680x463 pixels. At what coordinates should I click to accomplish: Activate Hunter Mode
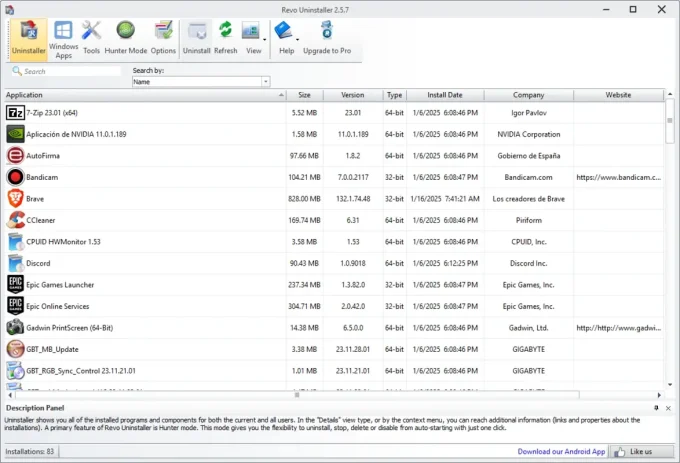pyautogui.click(x=126, y=37)
